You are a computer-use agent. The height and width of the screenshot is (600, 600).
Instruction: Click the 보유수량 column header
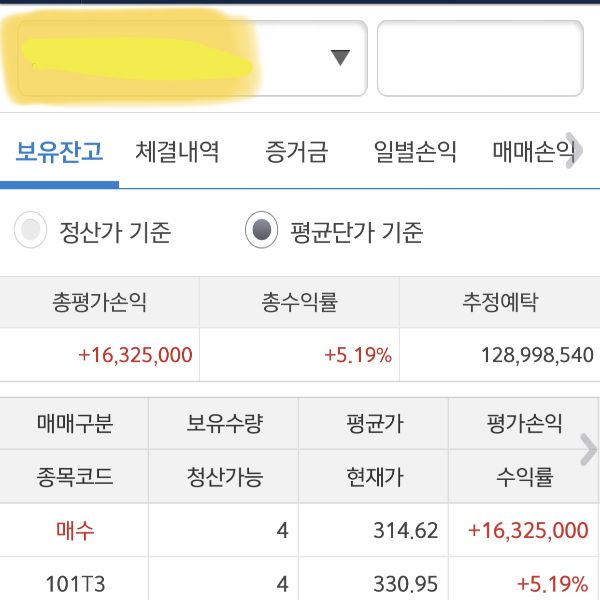click(224, 423)
